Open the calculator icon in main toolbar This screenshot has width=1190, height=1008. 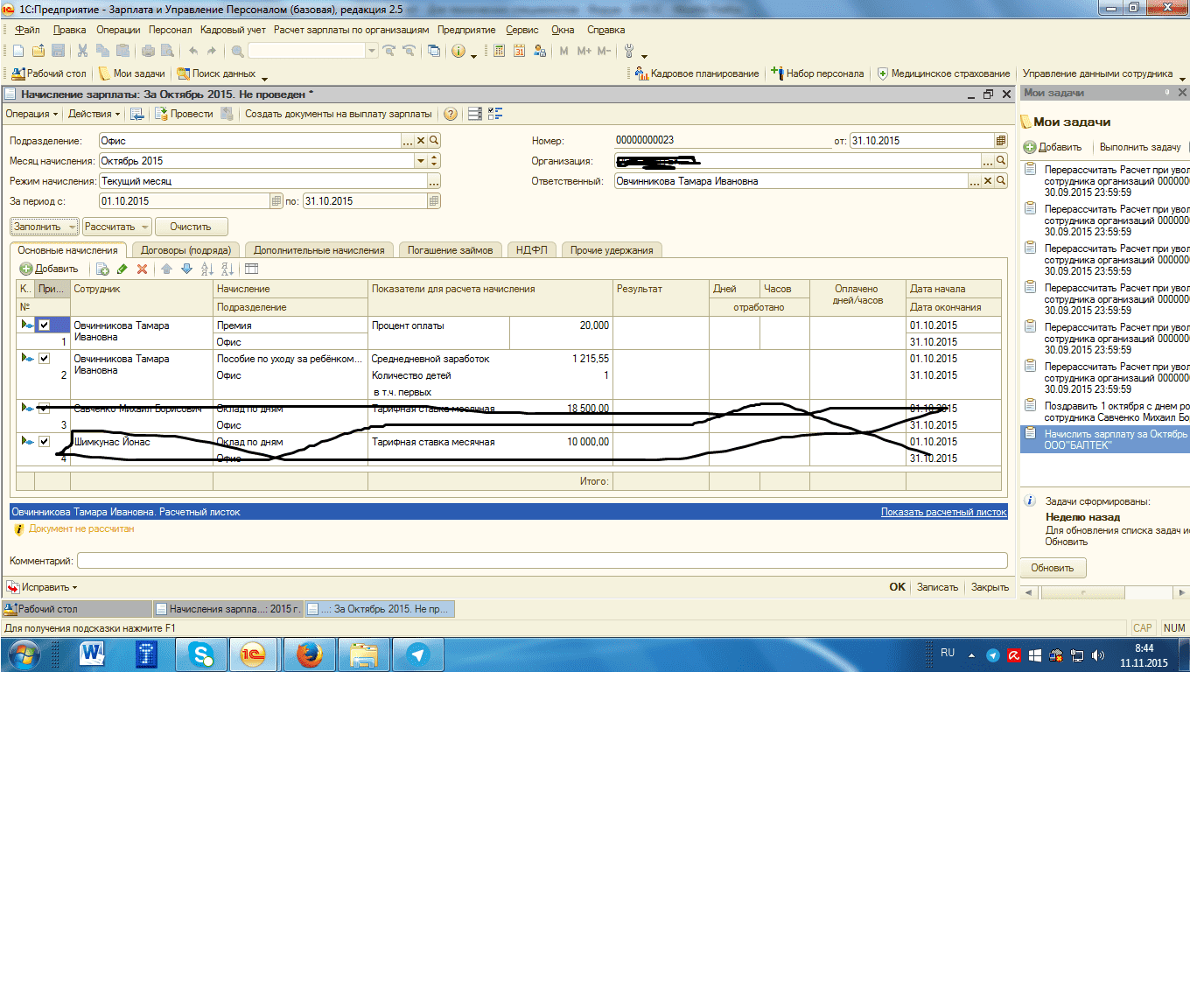[499, 52]
